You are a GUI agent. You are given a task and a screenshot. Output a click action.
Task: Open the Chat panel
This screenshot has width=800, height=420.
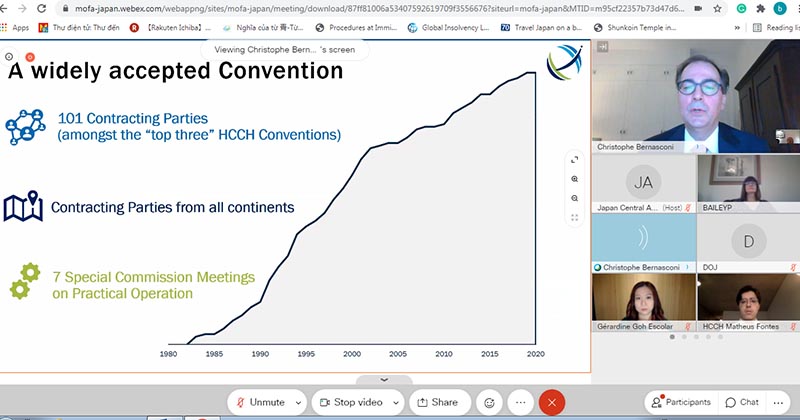point(742,402)
